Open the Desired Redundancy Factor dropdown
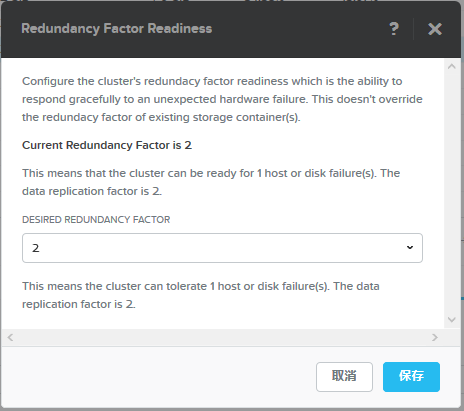 coord(222,248)
